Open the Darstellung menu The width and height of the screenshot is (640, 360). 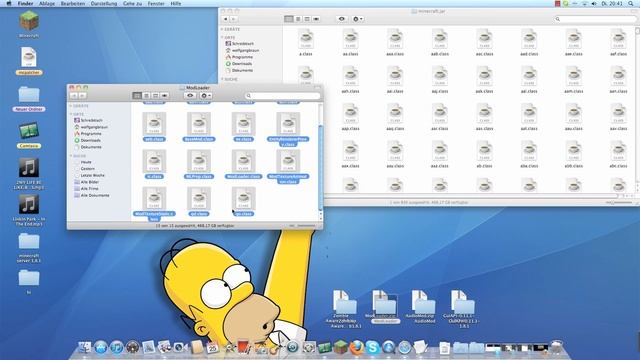coord(104,3)
